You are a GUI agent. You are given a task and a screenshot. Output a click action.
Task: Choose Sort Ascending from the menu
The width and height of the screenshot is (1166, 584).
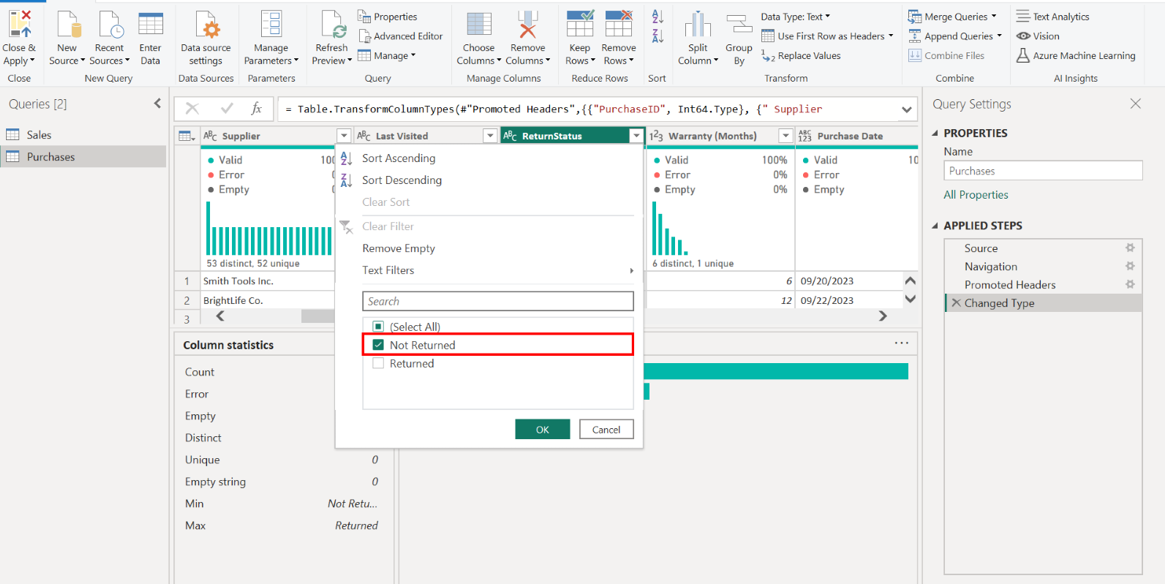coord(398,158)
